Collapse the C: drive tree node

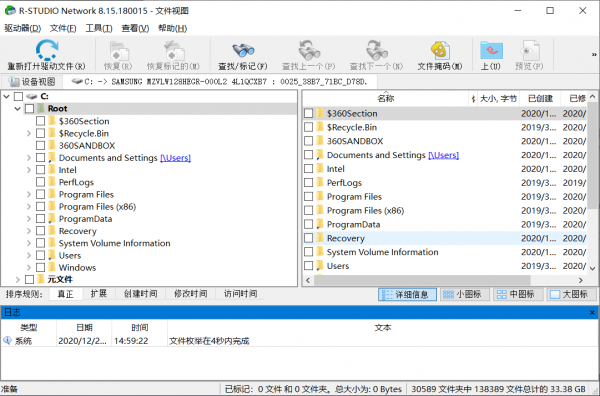click(x=7, y=96)
